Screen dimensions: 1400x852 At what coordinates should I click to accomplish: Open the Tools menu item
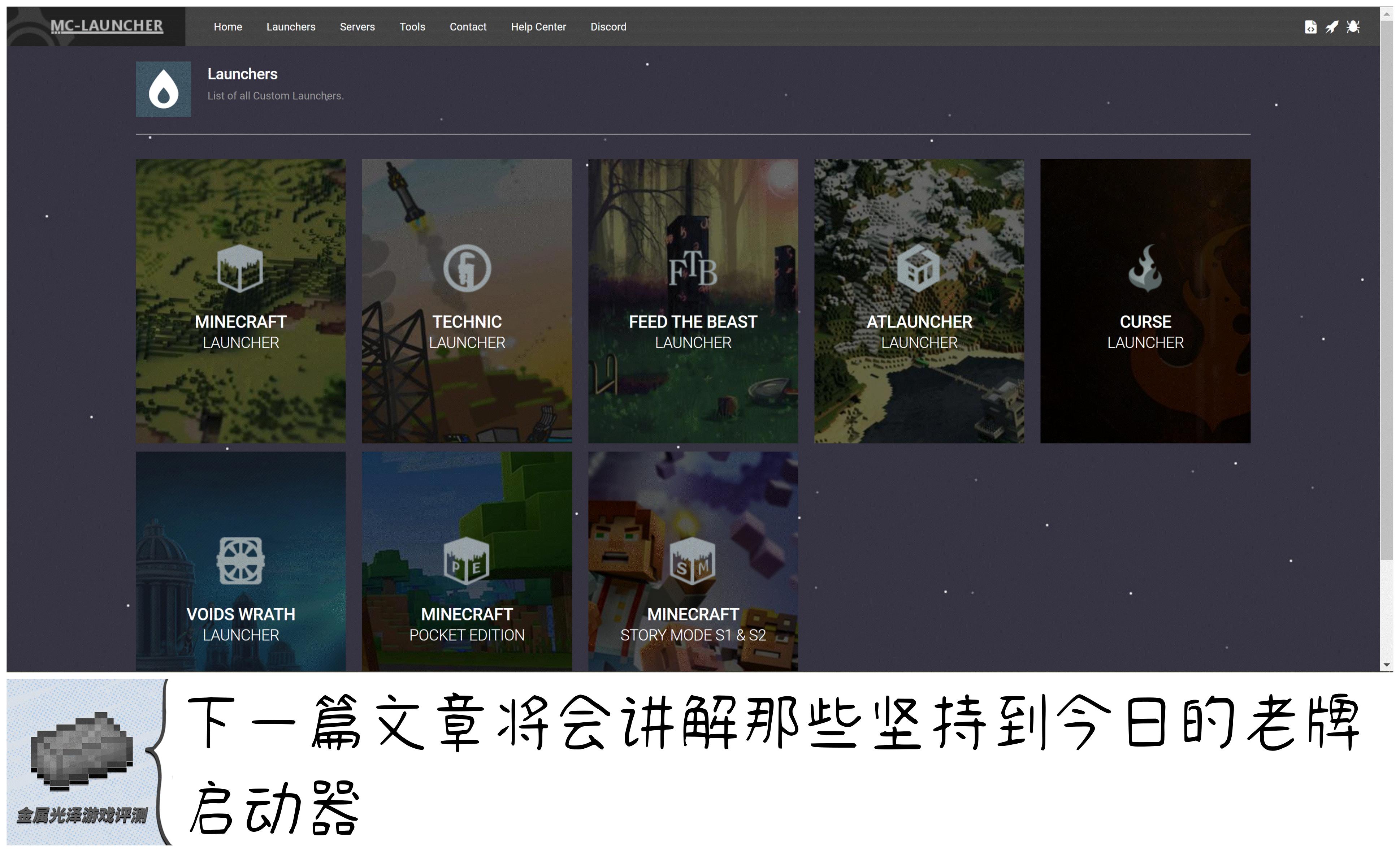click(x=412, y=27)
